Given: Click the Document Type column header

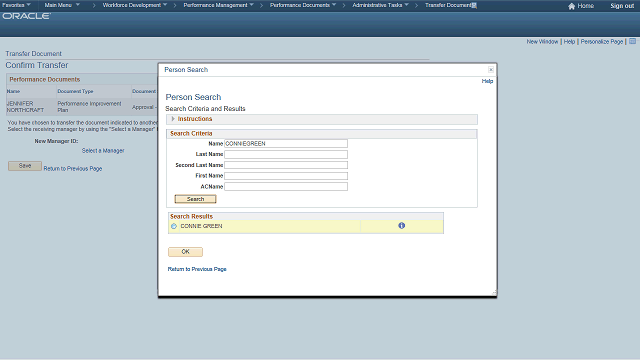Looking at the screenshot, I should tap(75, 91).
